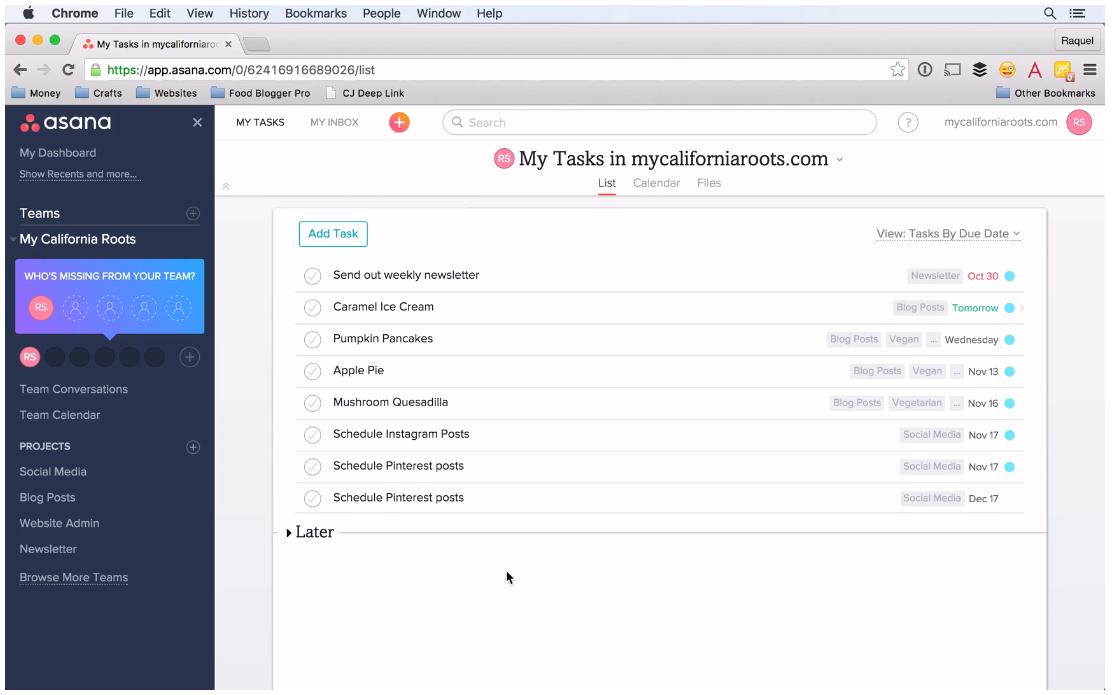Expand more tags on Apple Pie

pos(957,372)
